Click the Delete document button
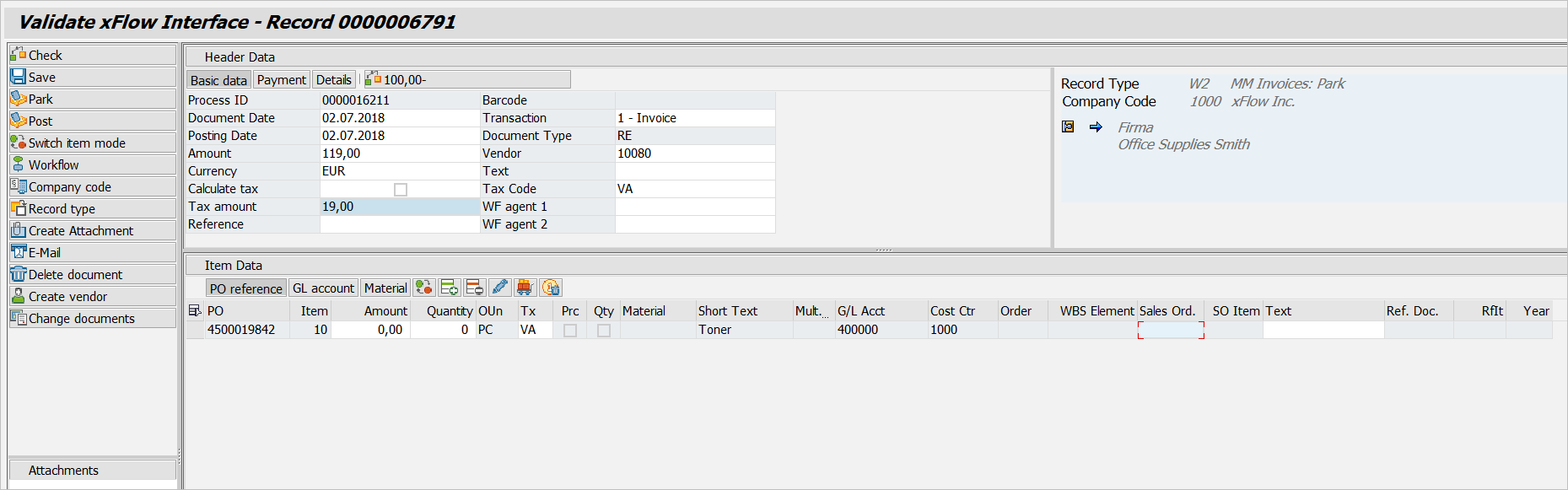This screenshot has height=490, width=1568. (92, 274)
